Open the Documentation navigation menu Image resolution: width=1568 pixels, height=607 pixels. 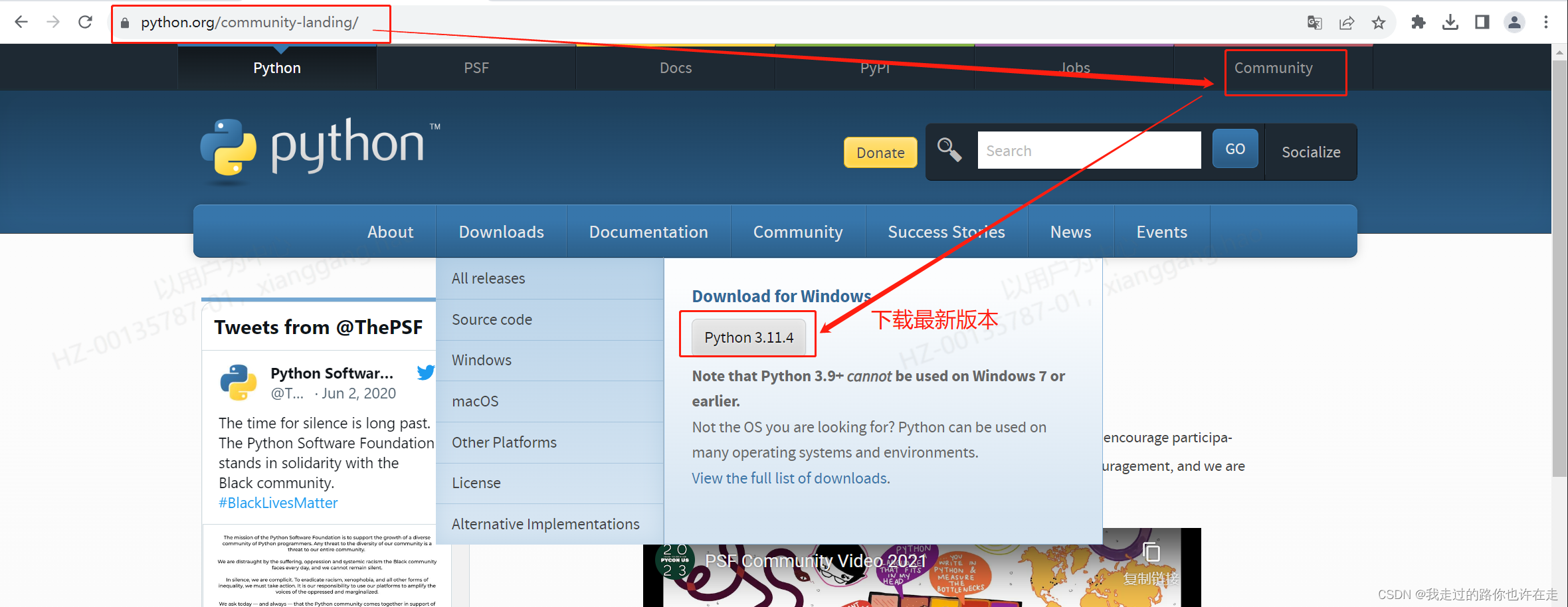click(648, 232)
